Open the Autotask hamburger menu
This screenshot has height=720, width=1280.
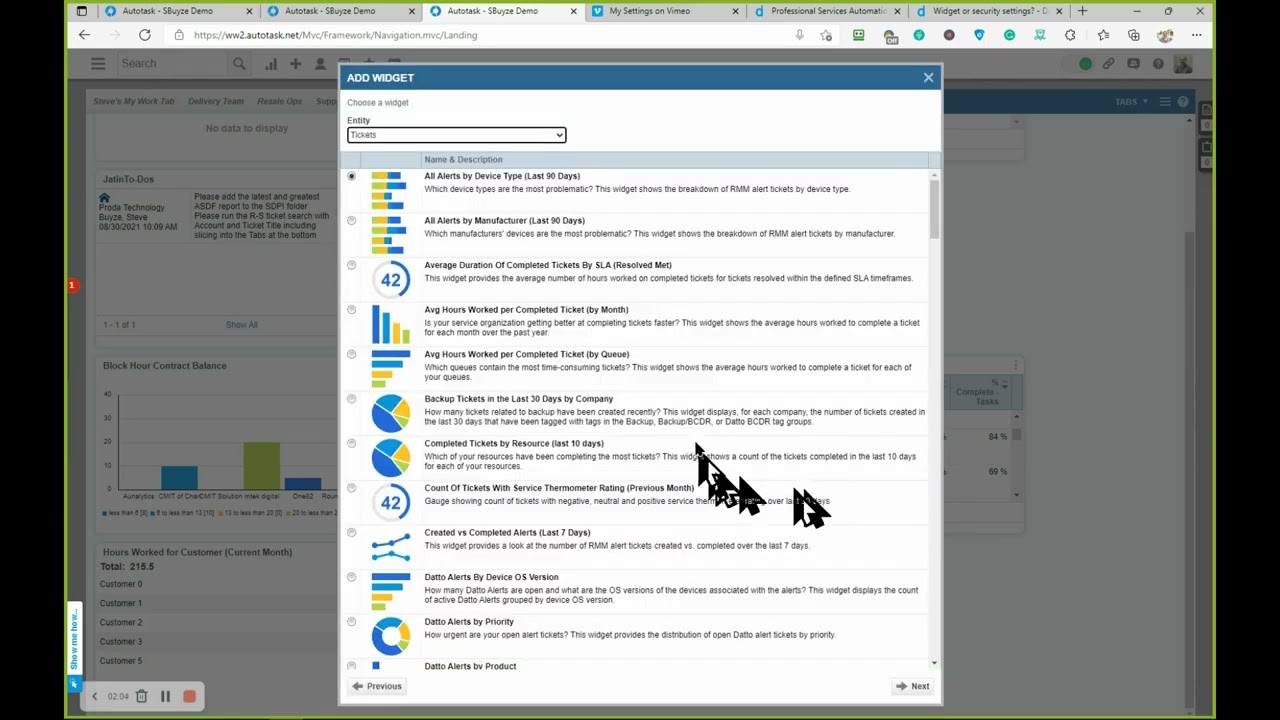coord(98,63)
